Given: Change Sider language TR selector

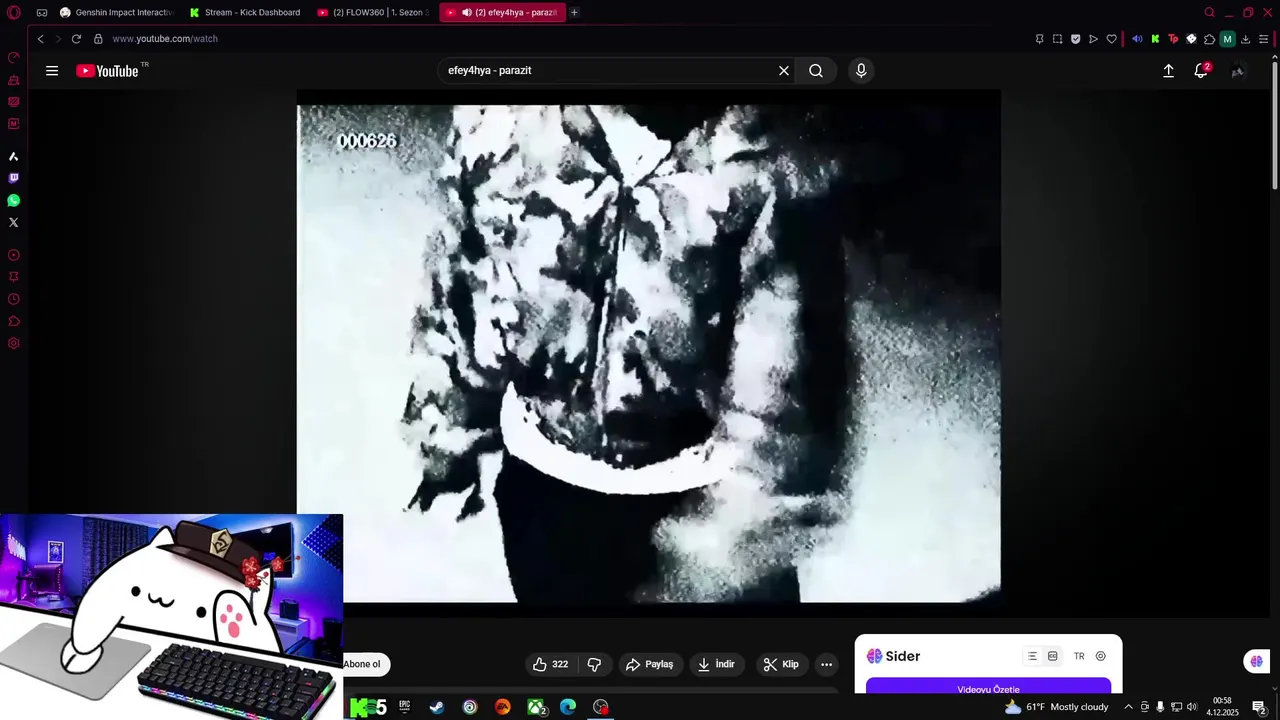Looking at the screenshot, I should point(1079,656).
